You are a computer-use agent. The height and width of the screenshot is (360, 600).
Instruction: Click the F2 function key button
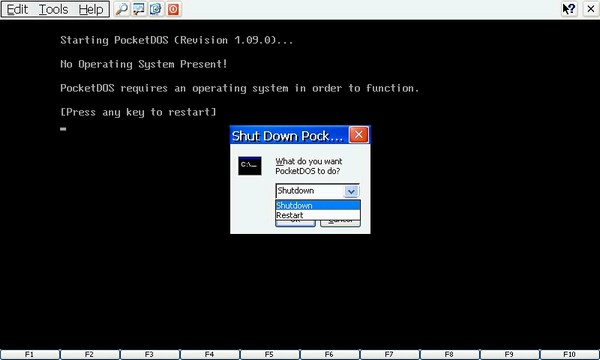pyautogui.click(x=90, y=355)
